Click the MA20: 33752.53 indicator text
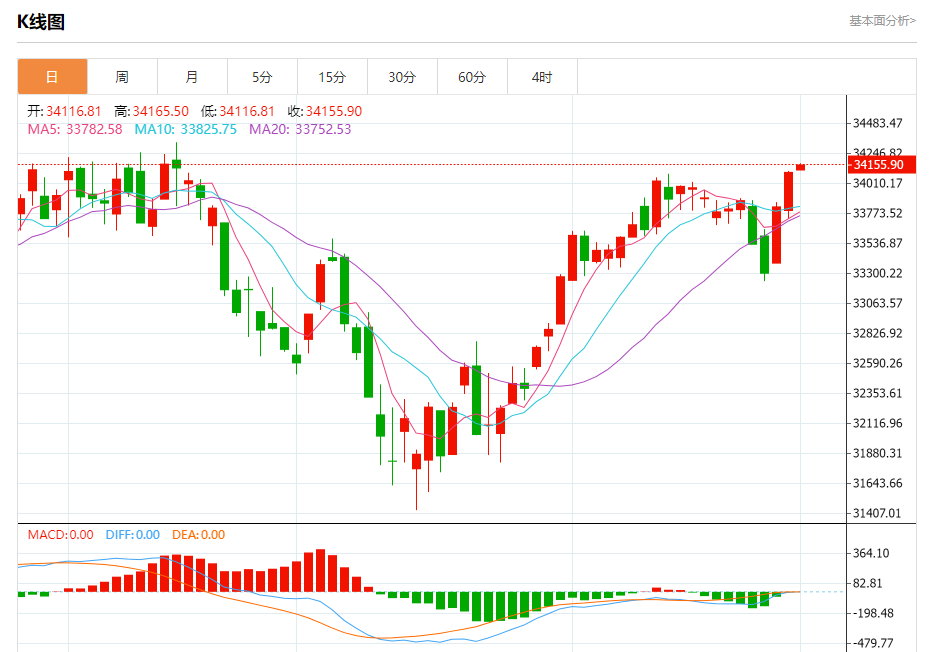 (300, 129)
